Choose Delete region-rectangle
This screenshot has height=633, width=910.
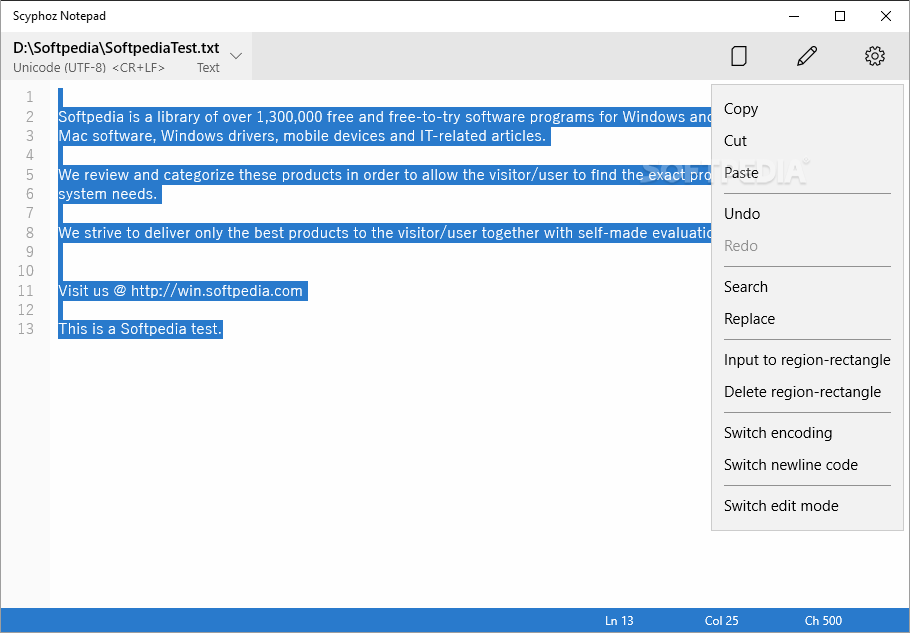pos(802,392)
